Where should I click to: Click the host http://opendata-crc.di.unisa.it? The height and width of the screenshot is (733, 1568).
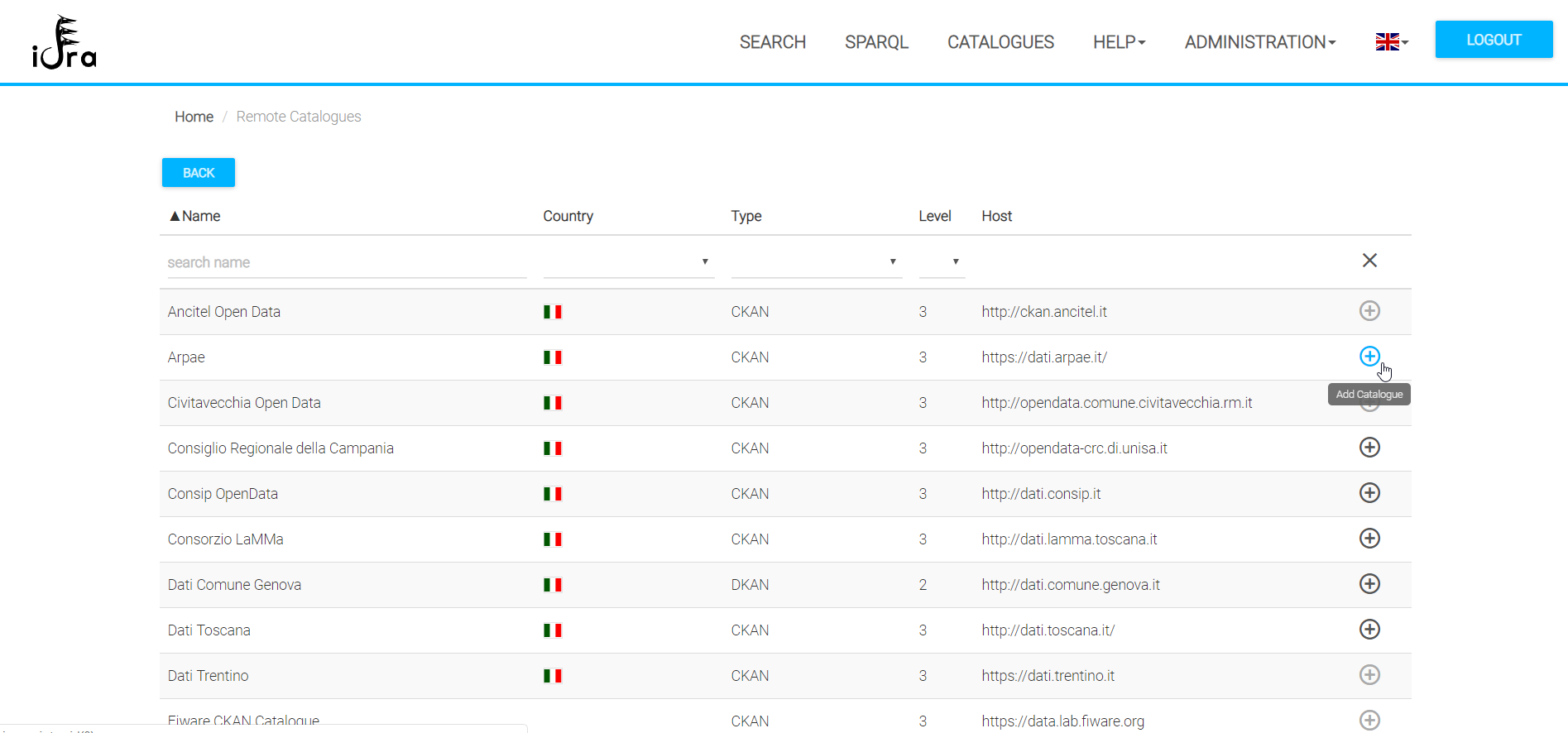(x=1075, y=448)
